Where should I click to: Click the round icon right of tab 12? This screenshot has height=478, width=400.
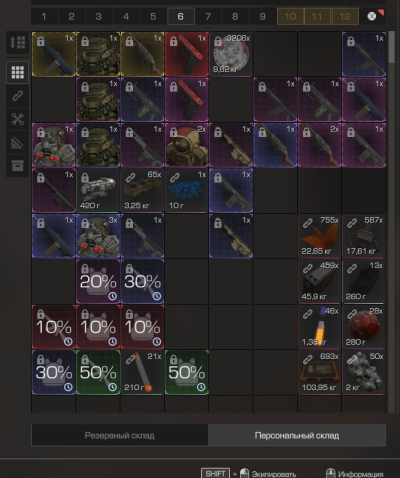(x=372, y=16)
